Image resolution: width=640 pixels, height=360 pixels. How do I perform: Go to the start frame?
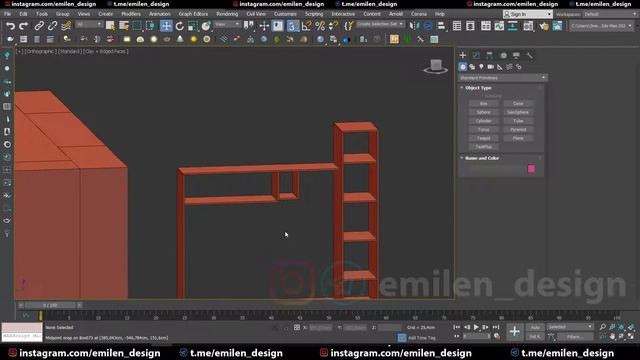457,327
